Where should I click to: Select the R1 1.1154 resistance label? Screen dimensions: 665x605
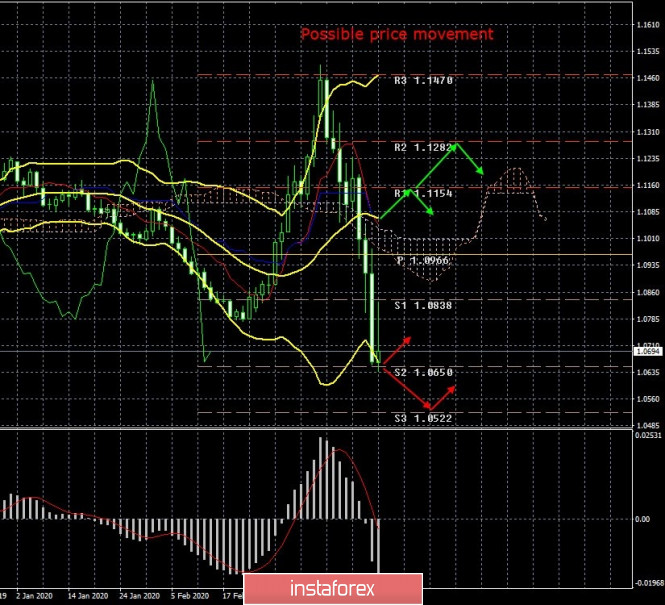(x=423, y=194)
